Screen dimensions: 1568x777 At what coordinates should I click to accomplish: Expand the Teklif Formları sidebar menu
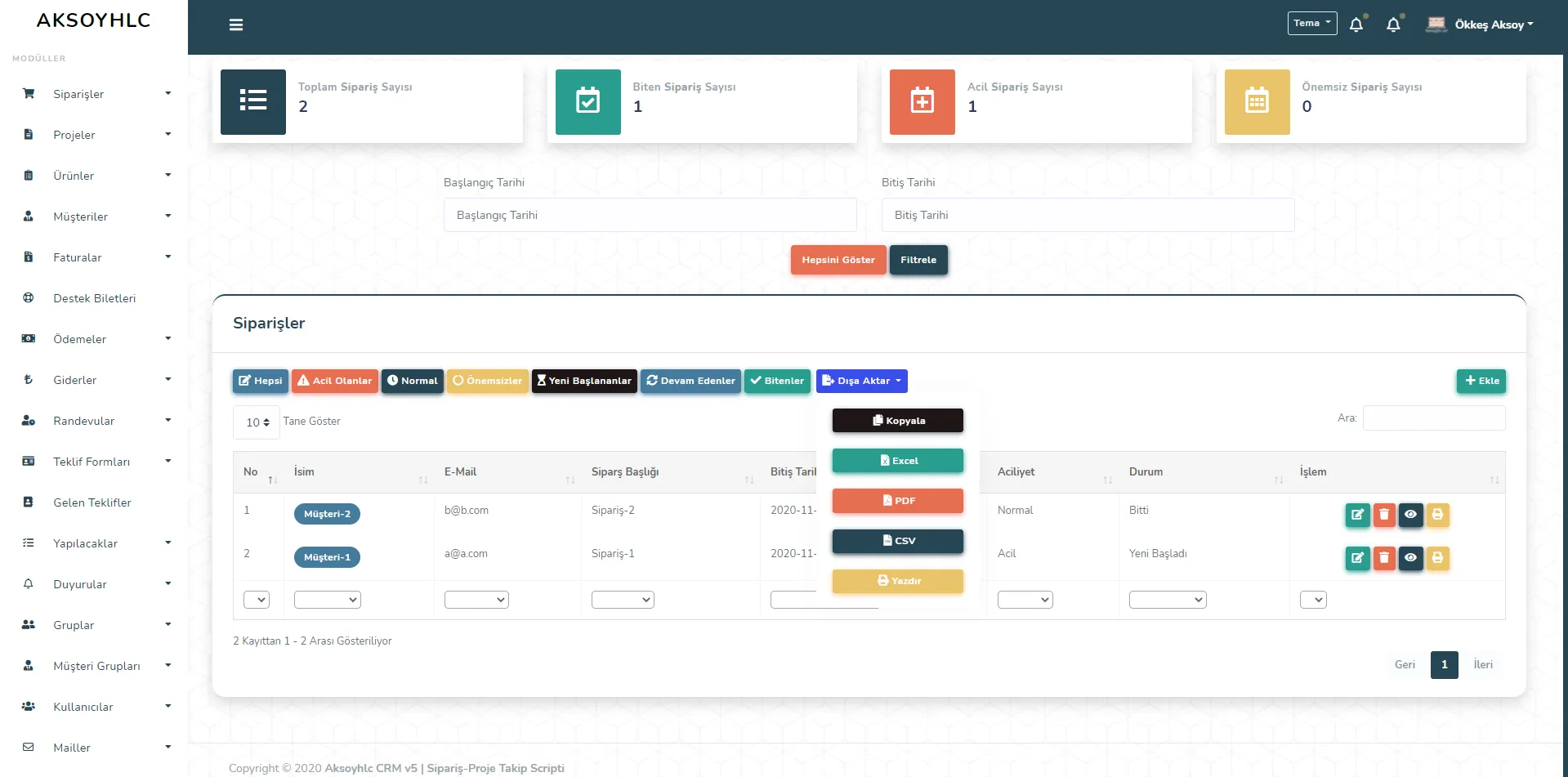point(94,461)
